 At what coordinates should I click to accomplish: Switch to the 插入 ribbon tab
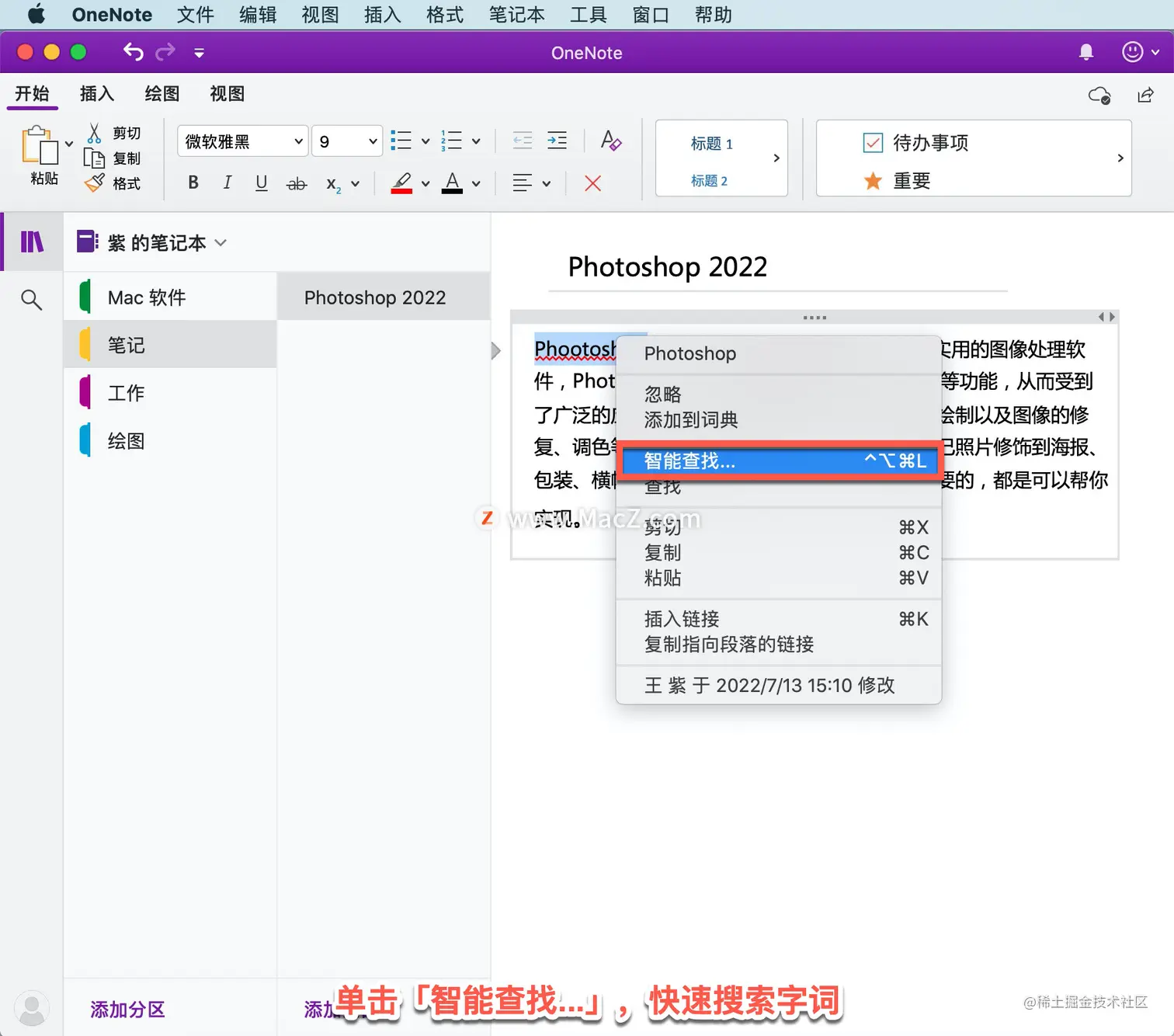coord(97,94)
